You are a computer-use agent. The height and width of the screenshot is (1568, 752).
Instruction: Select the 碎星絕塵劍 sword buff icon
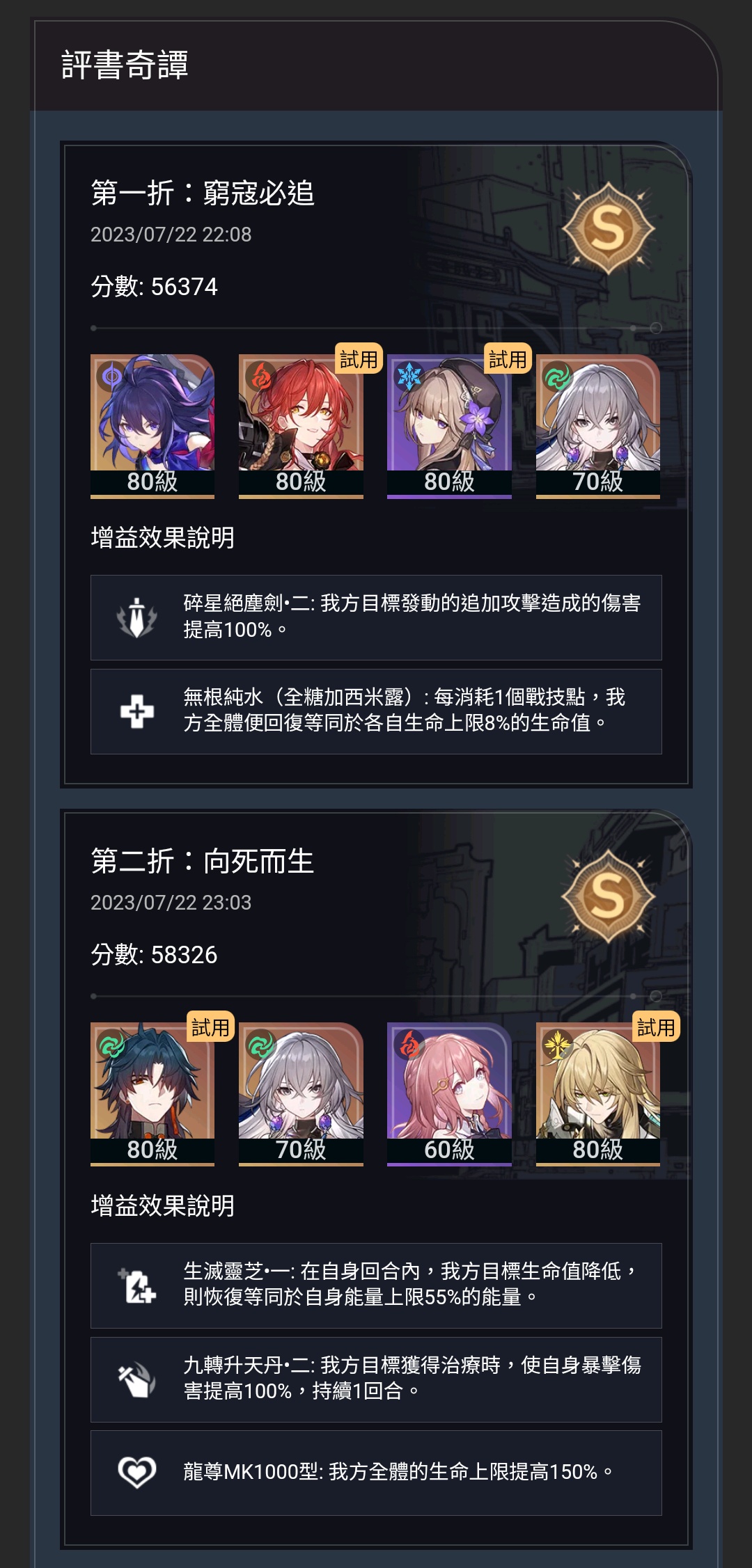point(136,617)
